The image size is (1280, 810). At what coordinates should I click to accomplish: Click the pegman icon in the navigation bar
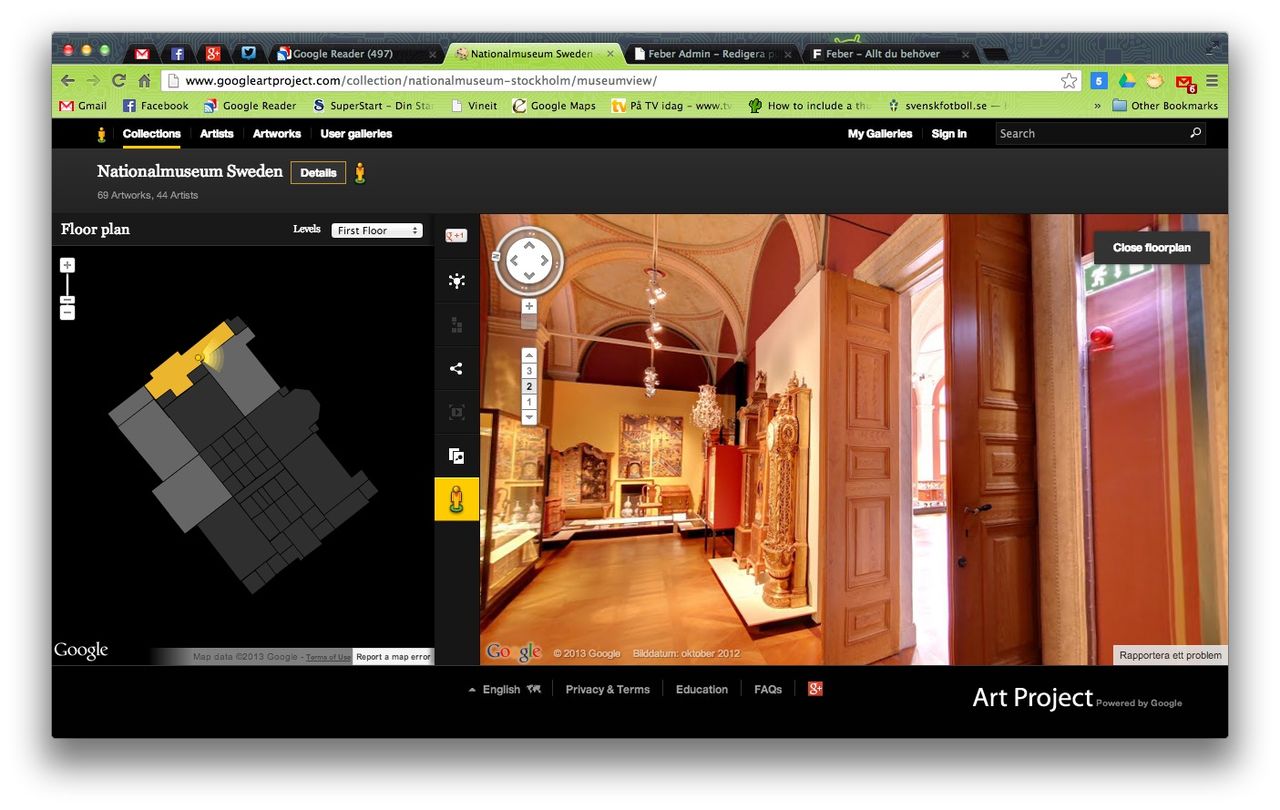(101, 133)
